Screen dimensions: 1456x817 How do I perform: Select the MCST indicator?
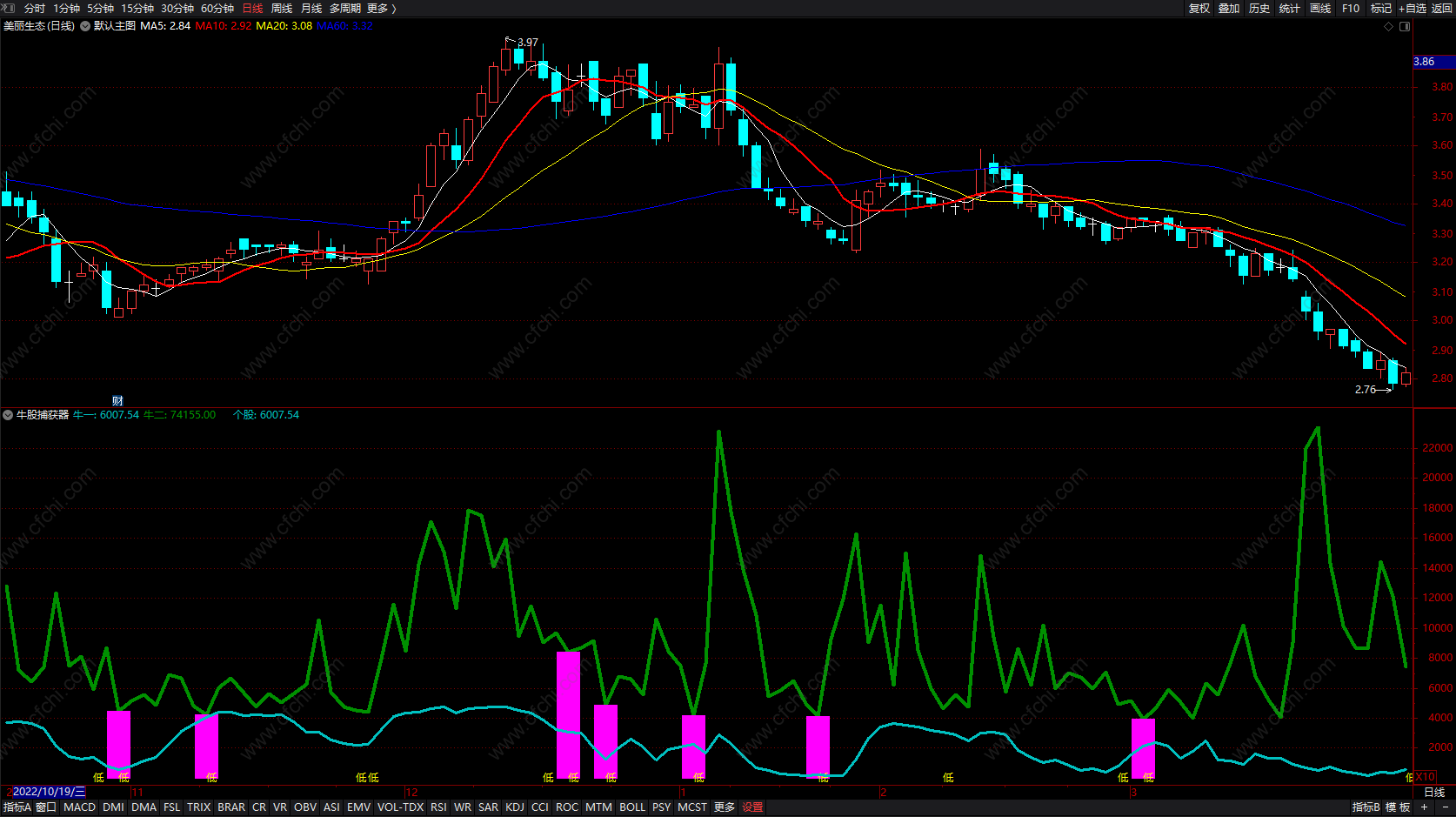[692, 807]
